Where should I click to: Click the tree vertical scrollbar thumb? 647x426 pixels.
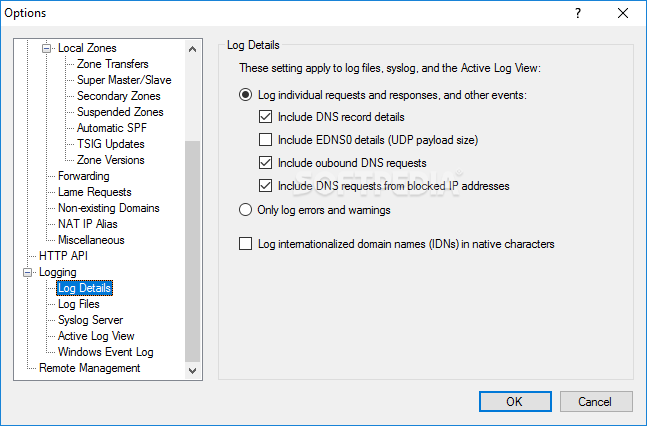tap(192, 251)
